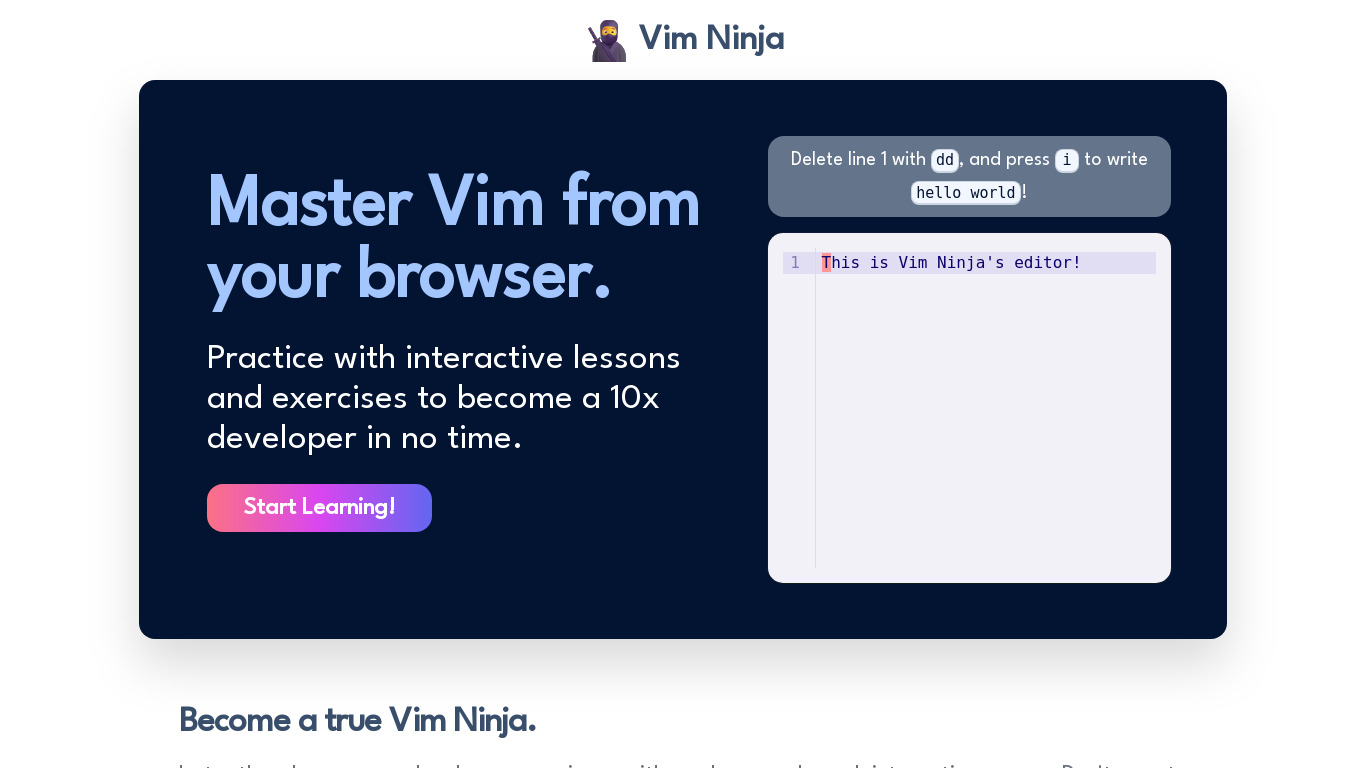This screenshot has height=768, width=1366.
Task: Click the ninja emoji logo icon
Action: (607, 41)
